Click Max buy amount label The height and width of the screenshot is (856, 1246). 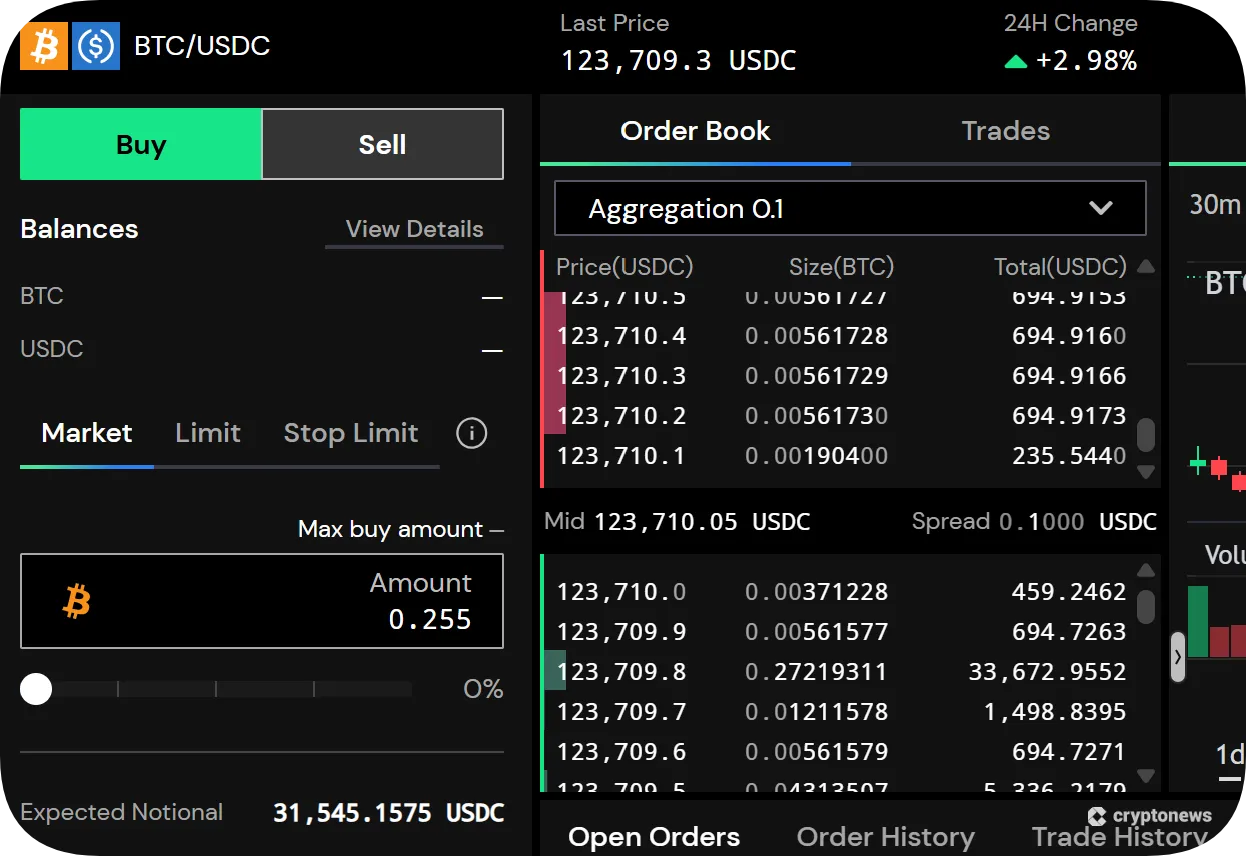tap(390, 529)
